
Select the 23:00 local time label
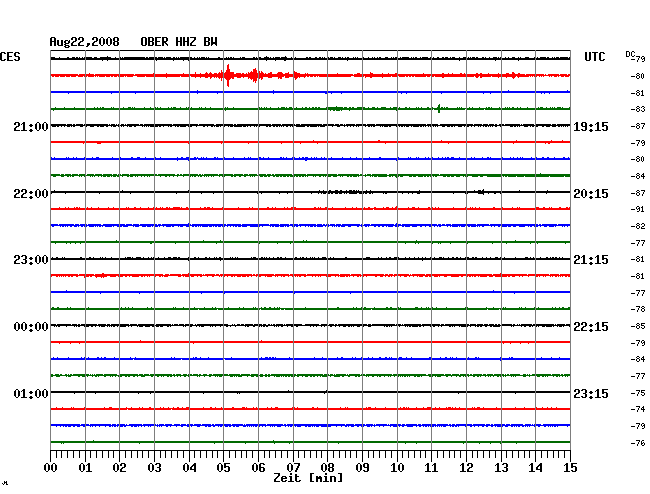tap(31, 260)
